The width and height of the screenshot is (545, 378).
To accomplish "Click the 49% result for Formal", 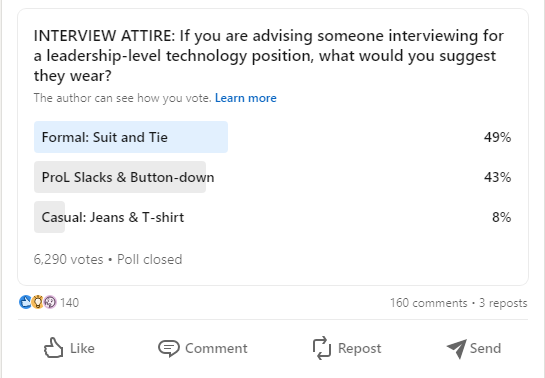I will (x=497, y=137).
